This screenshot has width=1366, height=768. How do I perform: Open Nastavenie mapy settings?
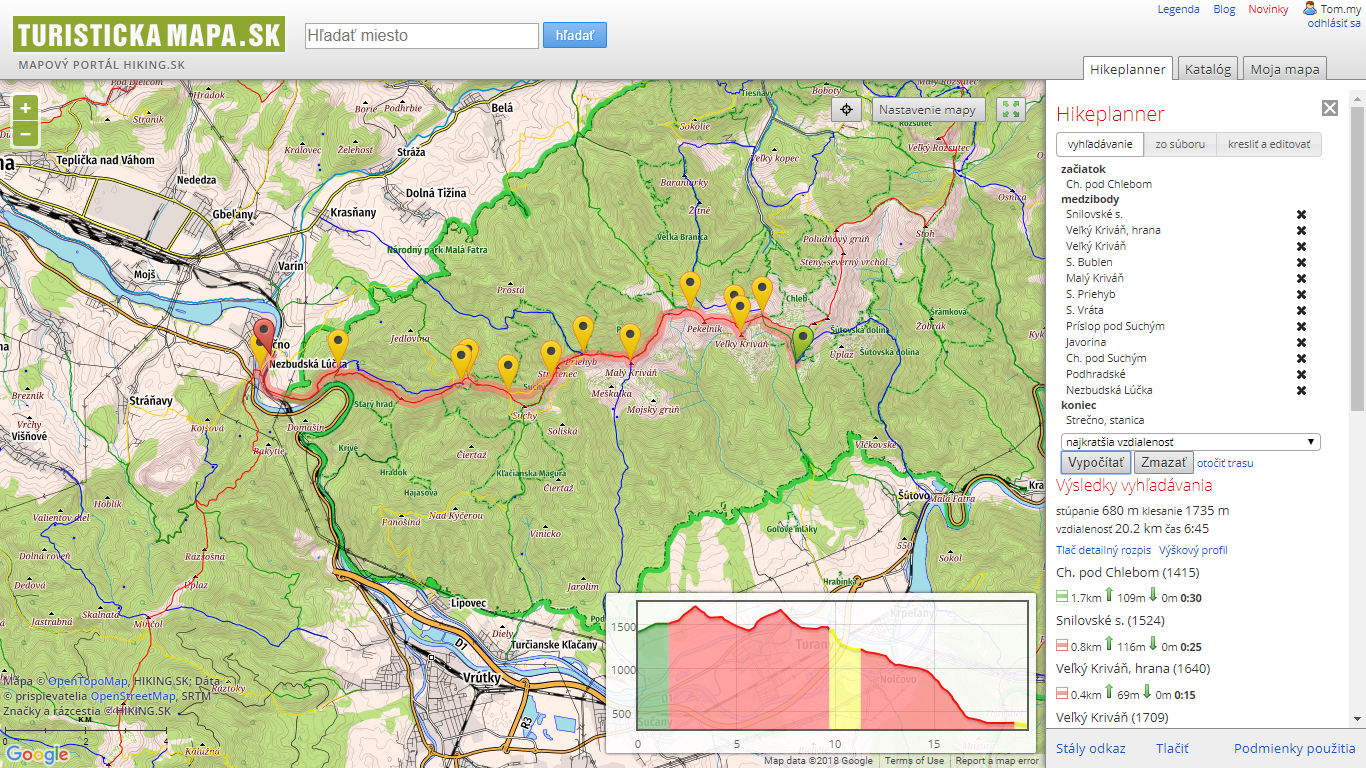coord(929,109)
